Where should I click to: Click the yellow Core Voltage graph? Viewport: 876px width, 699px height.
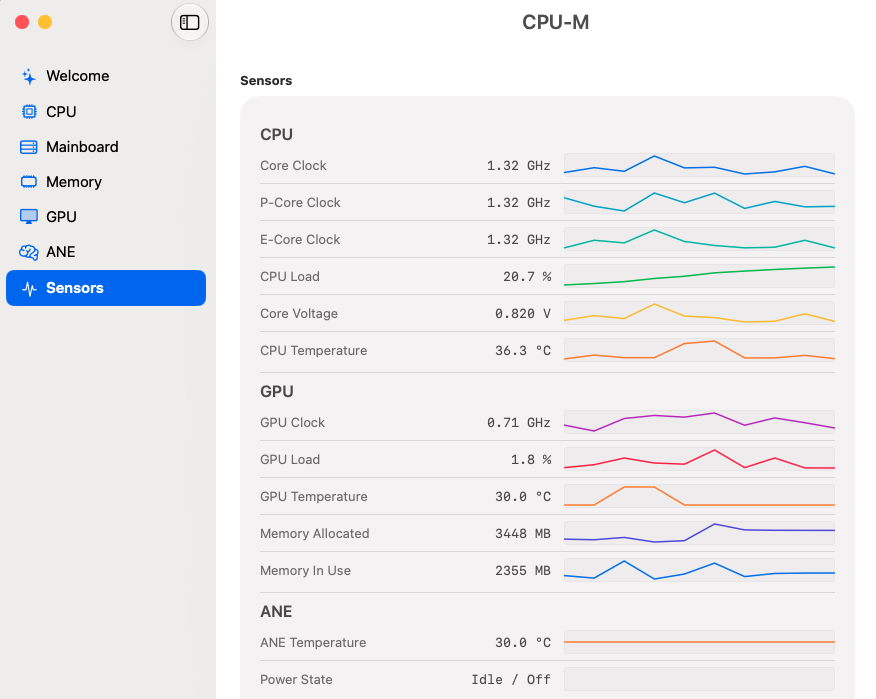[x=699, y=313]
